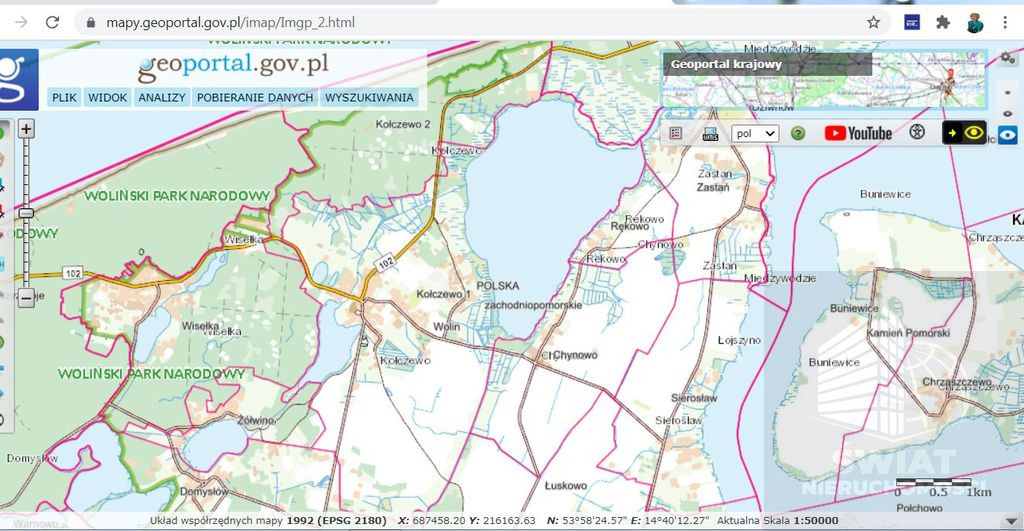Open Chrome's three-dot menu
1024x531 pixels.
1005,22
